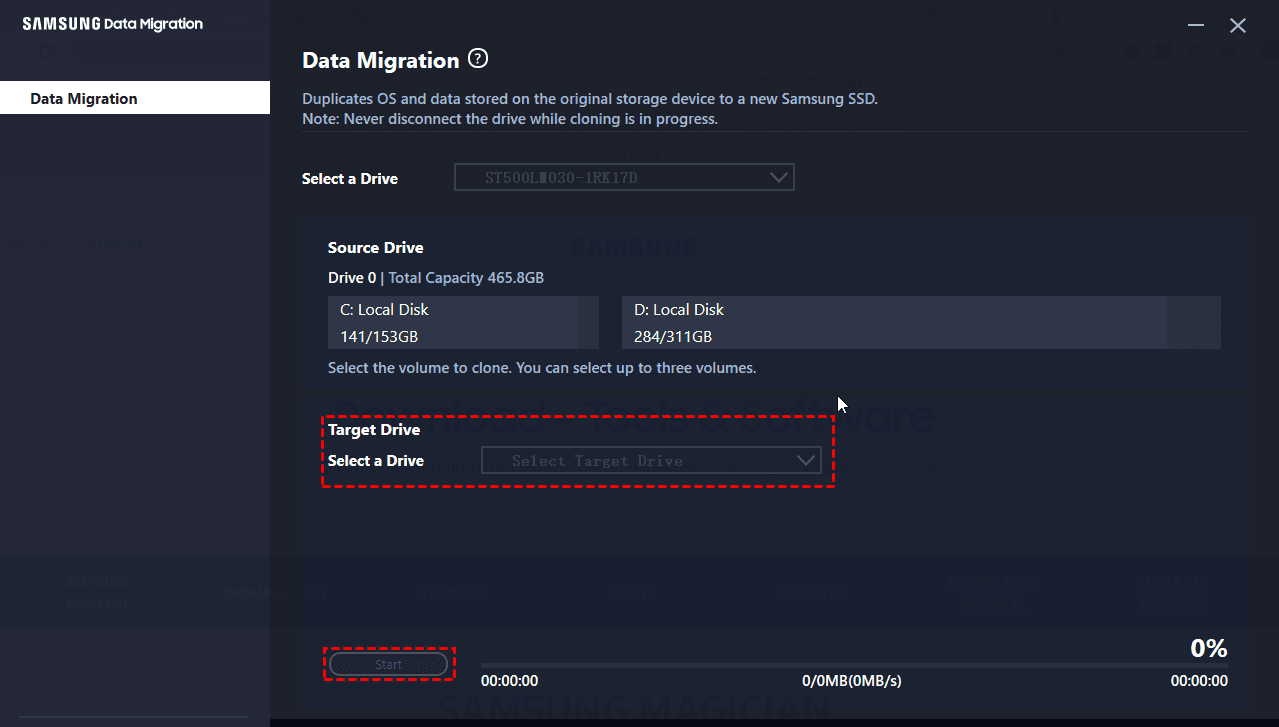Select the C: Local Disk volume
The height and width of the screenshot is (727, 1279).
(x=463, y=323)
